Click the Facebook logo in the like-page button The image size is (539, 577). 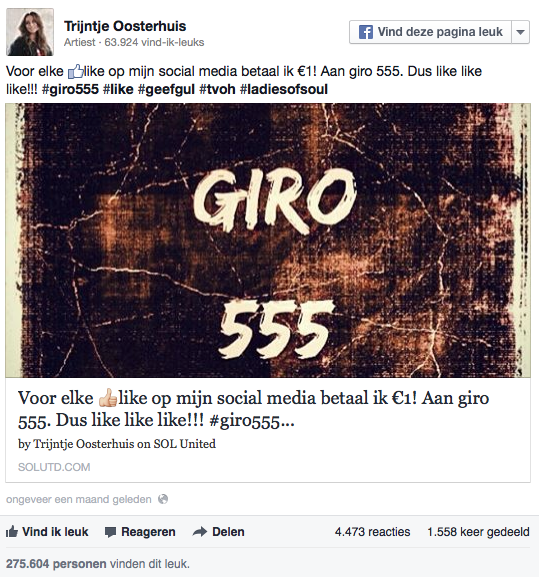coord(366,32)
